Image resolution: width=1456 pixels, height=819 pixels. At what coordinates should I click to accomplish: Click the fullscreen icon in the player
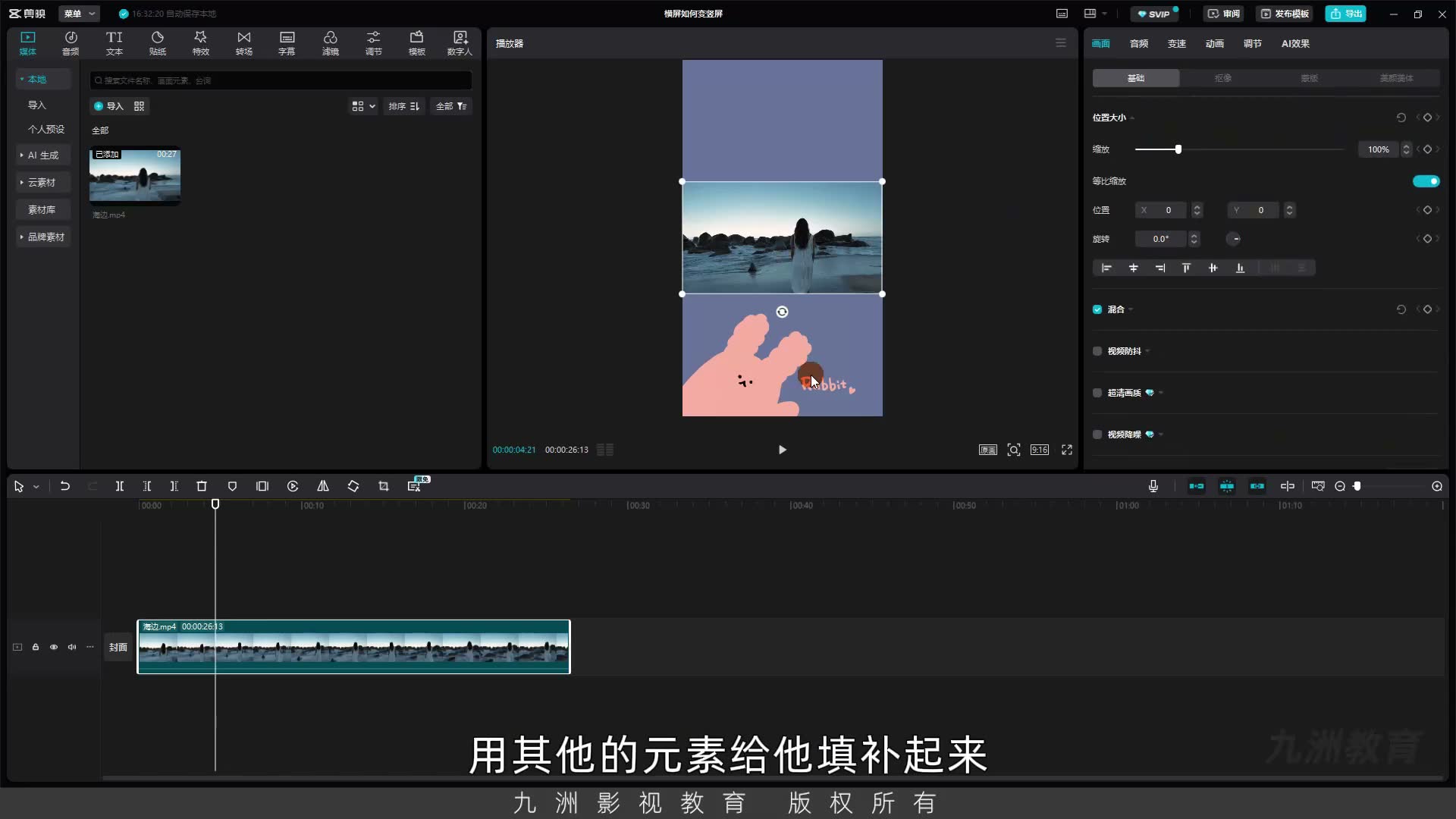(1067, 450)
